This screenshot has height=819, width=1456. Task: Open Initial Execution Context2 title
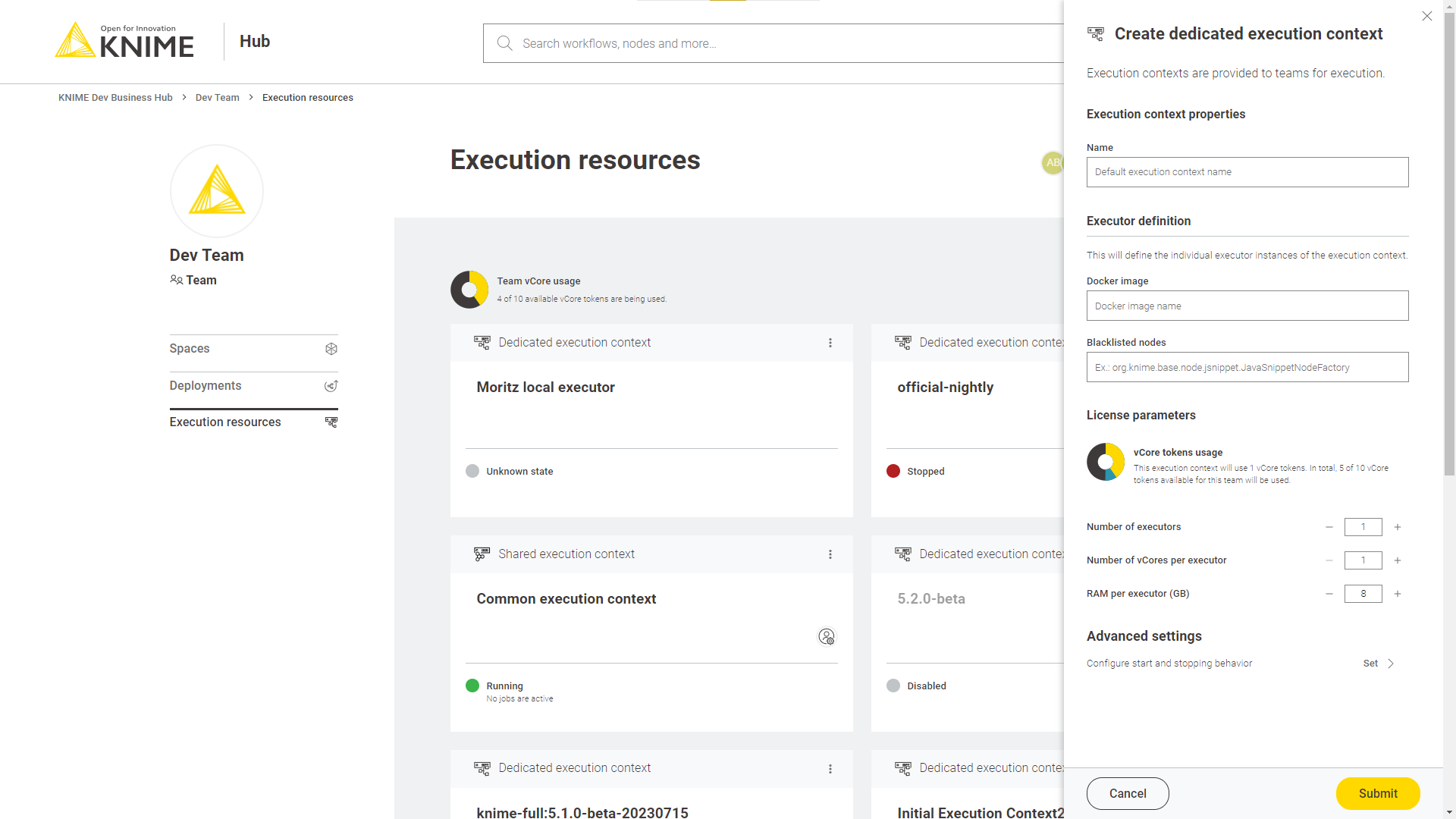pos(981,812)
